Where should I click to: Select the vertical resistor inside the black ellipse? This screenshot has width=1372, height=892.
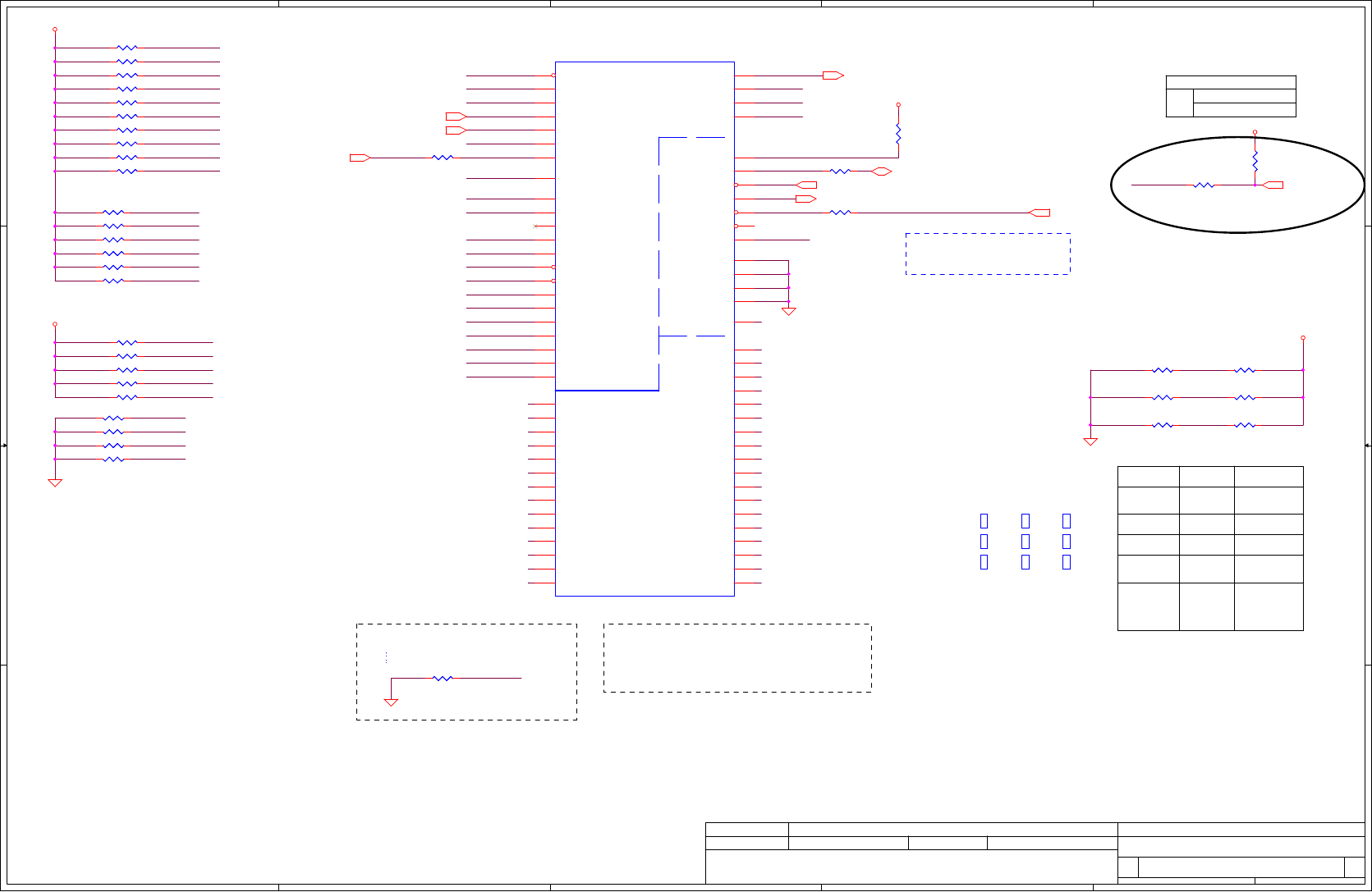pos(1255,162)
